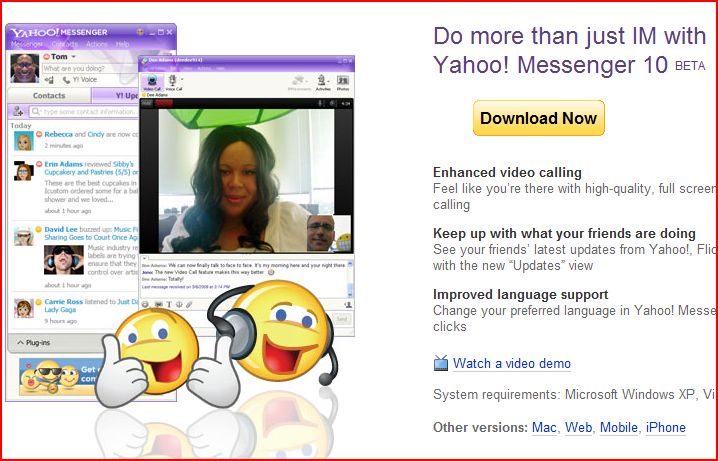Click the self-view video thumbnail
Image resolution: width=718 pixels, height=461 pixels.
pos(329,233)
